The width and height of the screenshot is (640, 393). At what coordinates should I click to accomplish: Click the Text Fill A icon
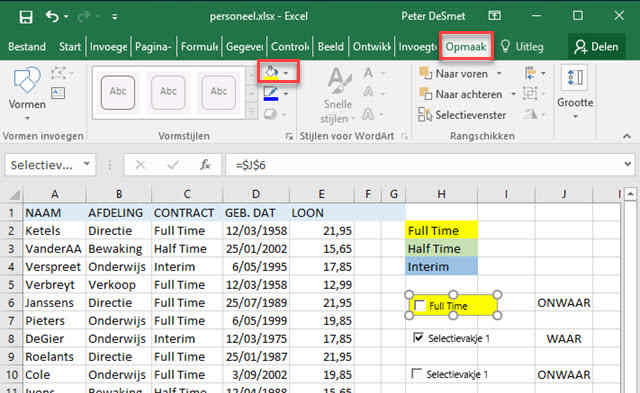(x=369, y=73)
